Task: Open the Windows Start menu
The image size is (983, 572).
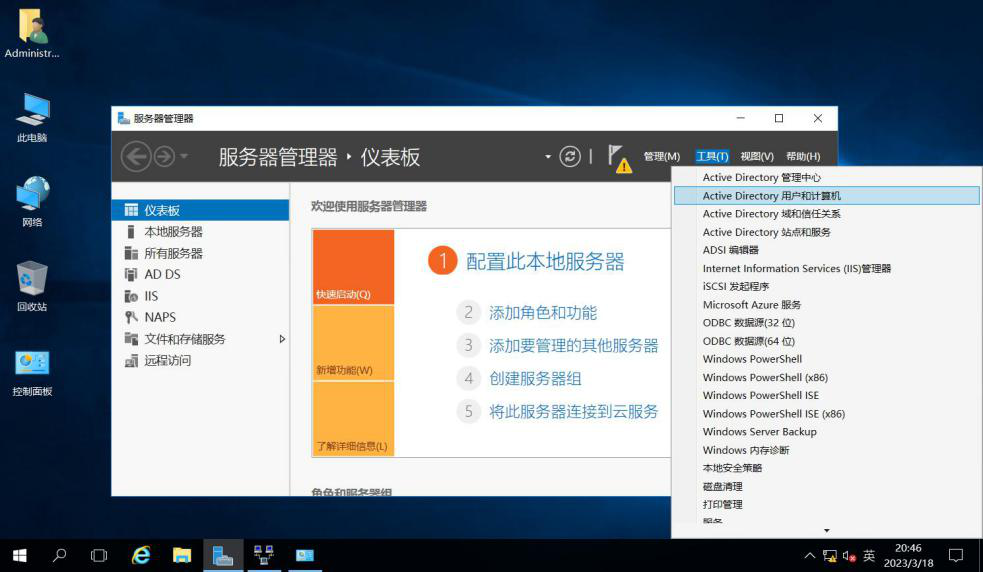Action: [19, 555]
